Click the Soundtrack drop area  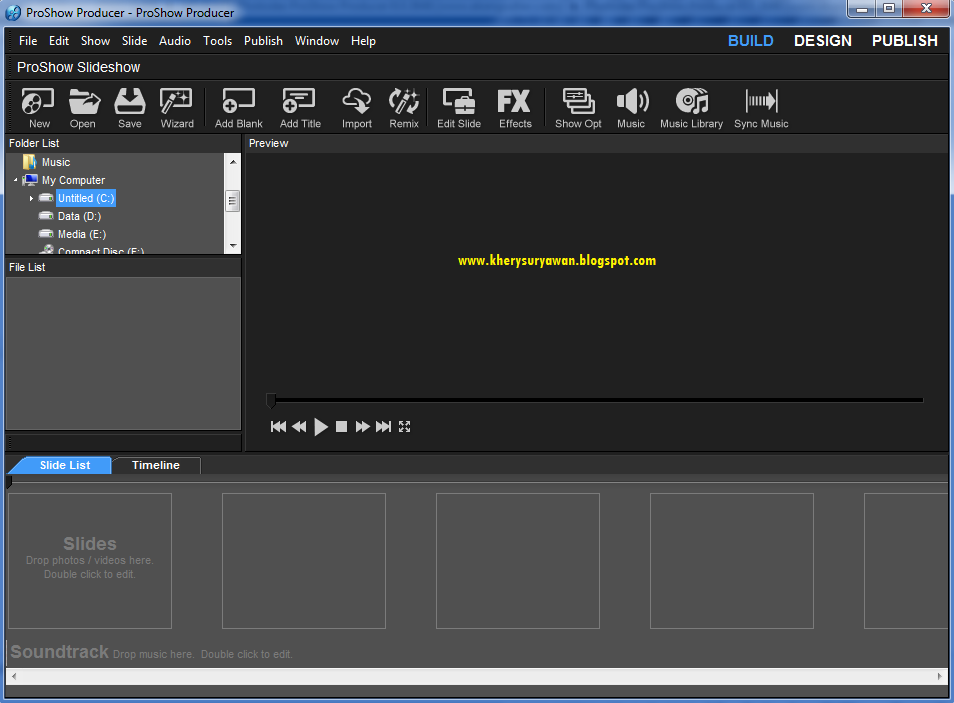[x=476, y=652]
